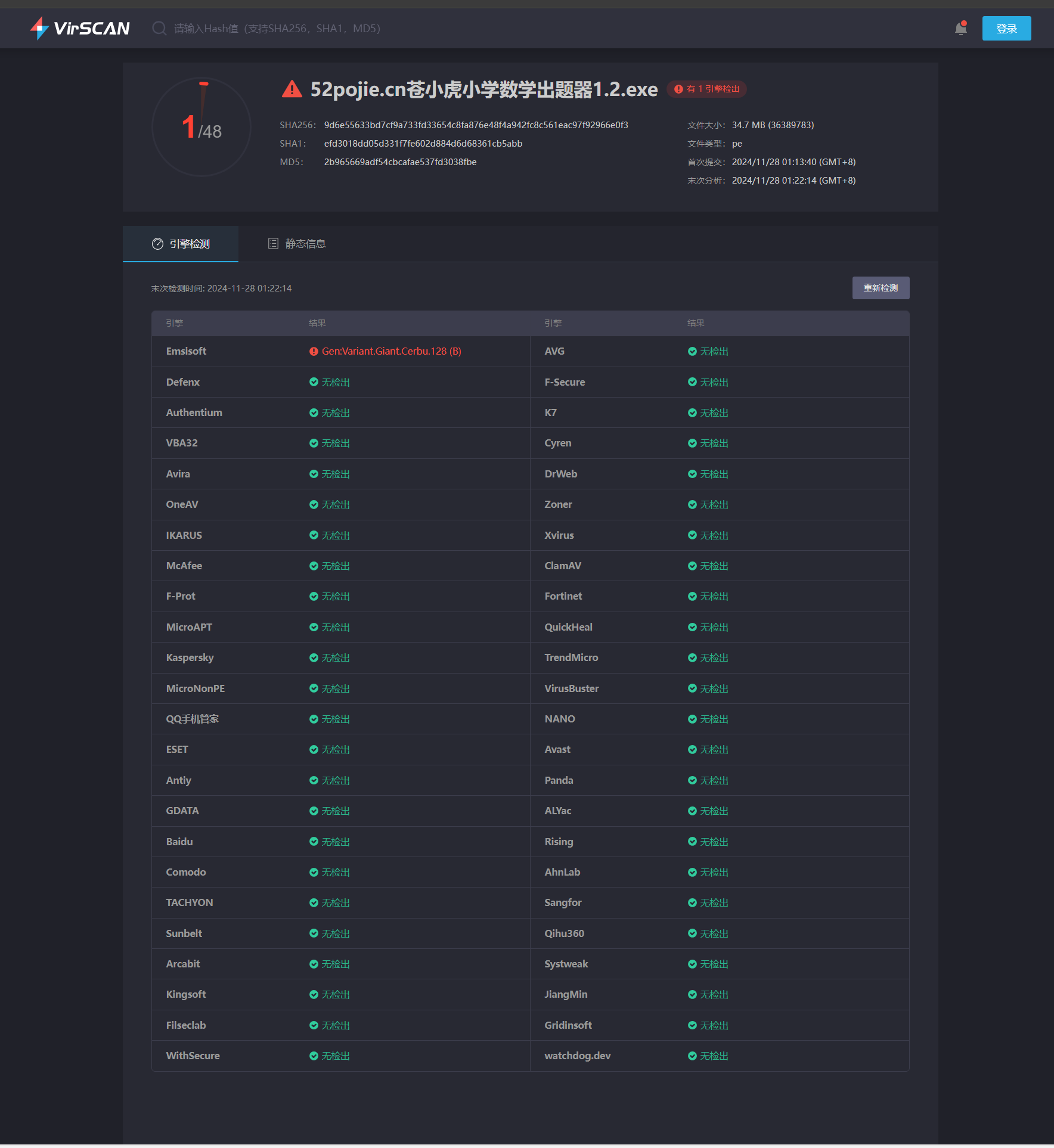
Task: Open the notifications bell
Action: click(x=960, y=28)
